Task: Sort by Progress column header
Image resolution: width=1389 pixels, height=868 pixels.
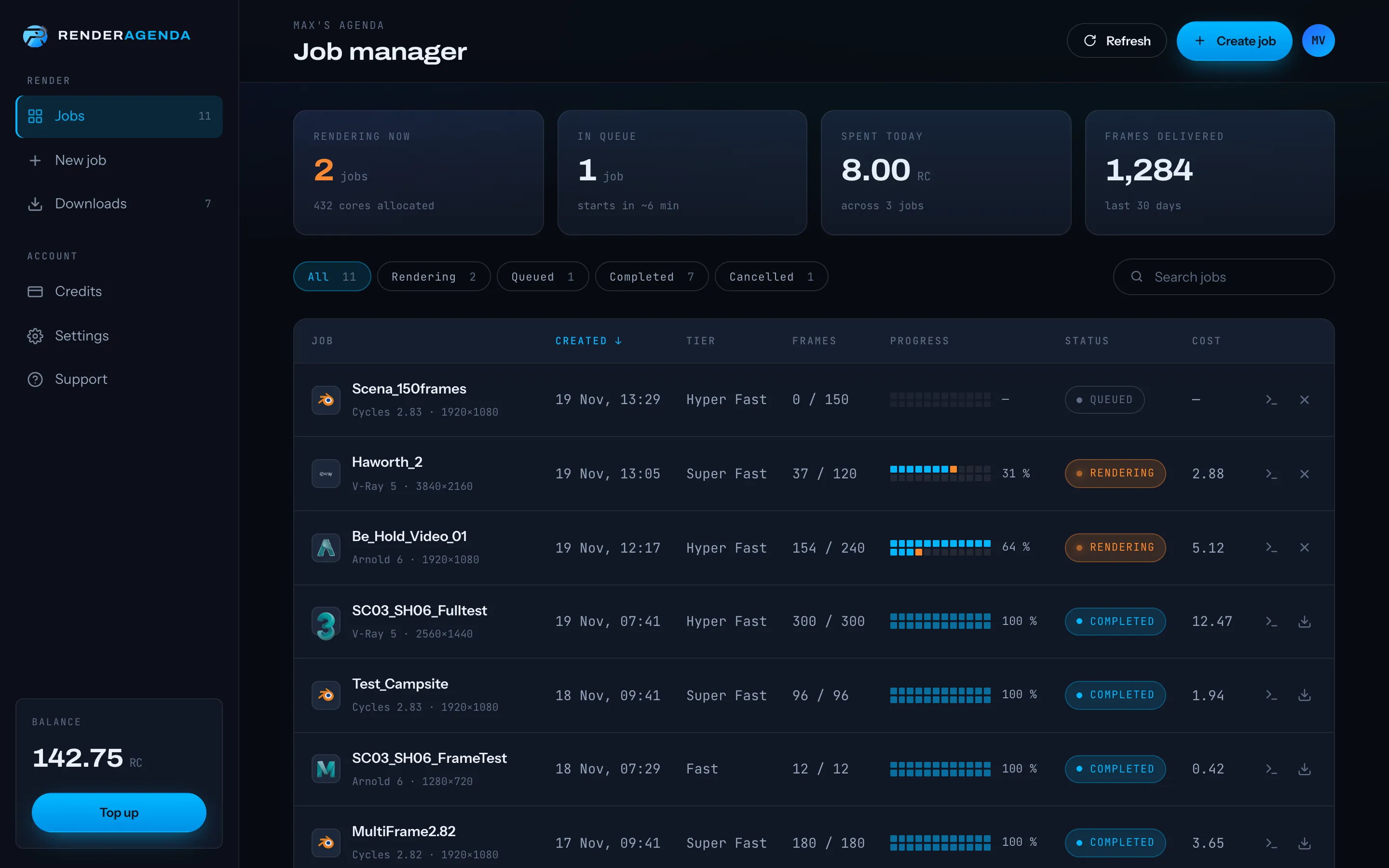Action: pos(920,341)
